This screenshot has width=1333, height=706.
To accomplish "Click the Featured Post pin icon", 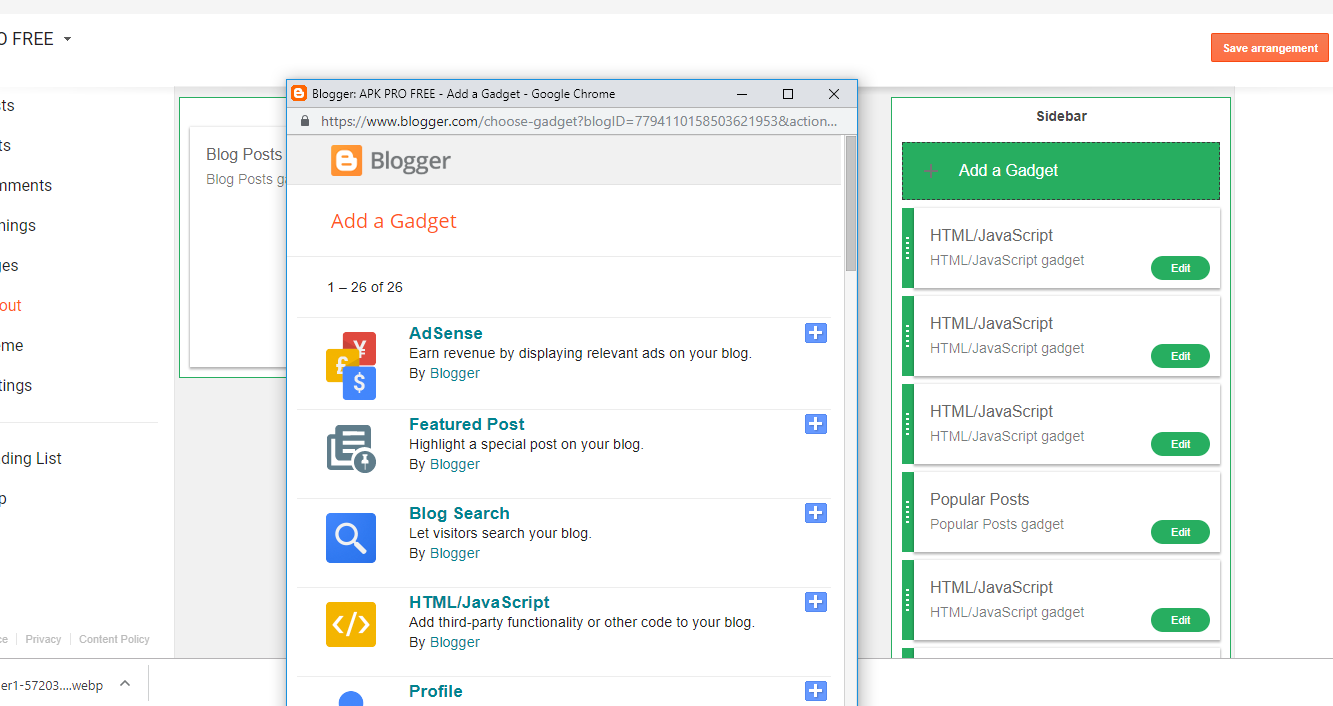I will 351,448.
